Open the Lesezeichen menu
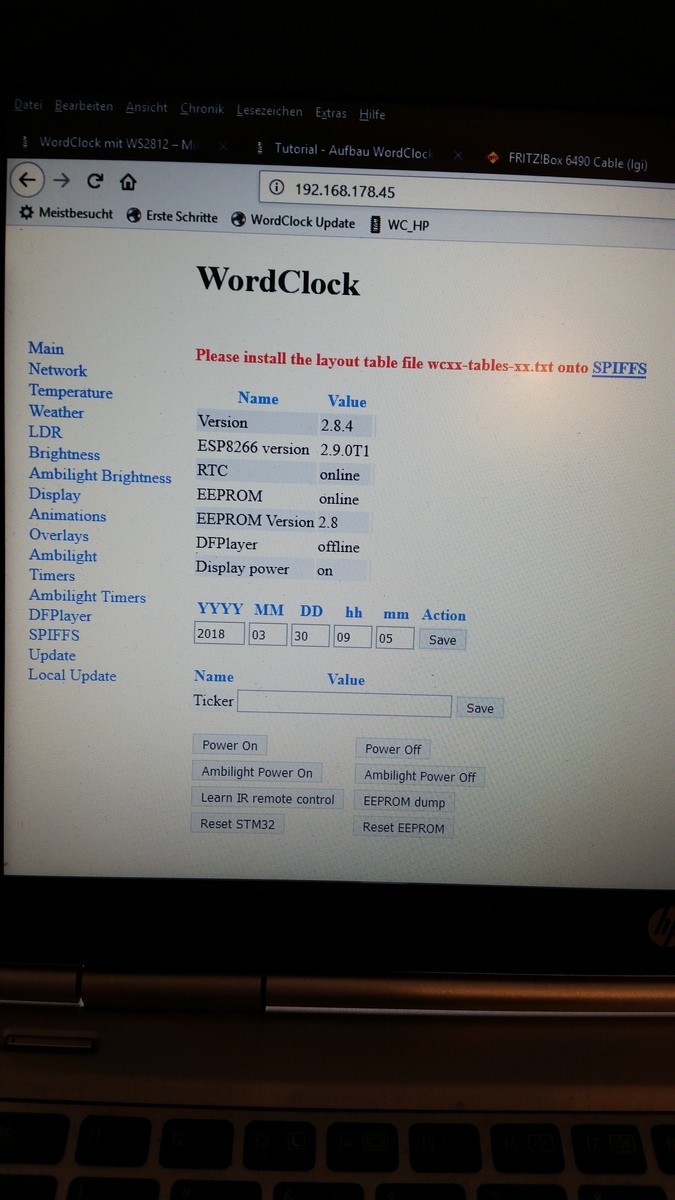 point(270,111)
